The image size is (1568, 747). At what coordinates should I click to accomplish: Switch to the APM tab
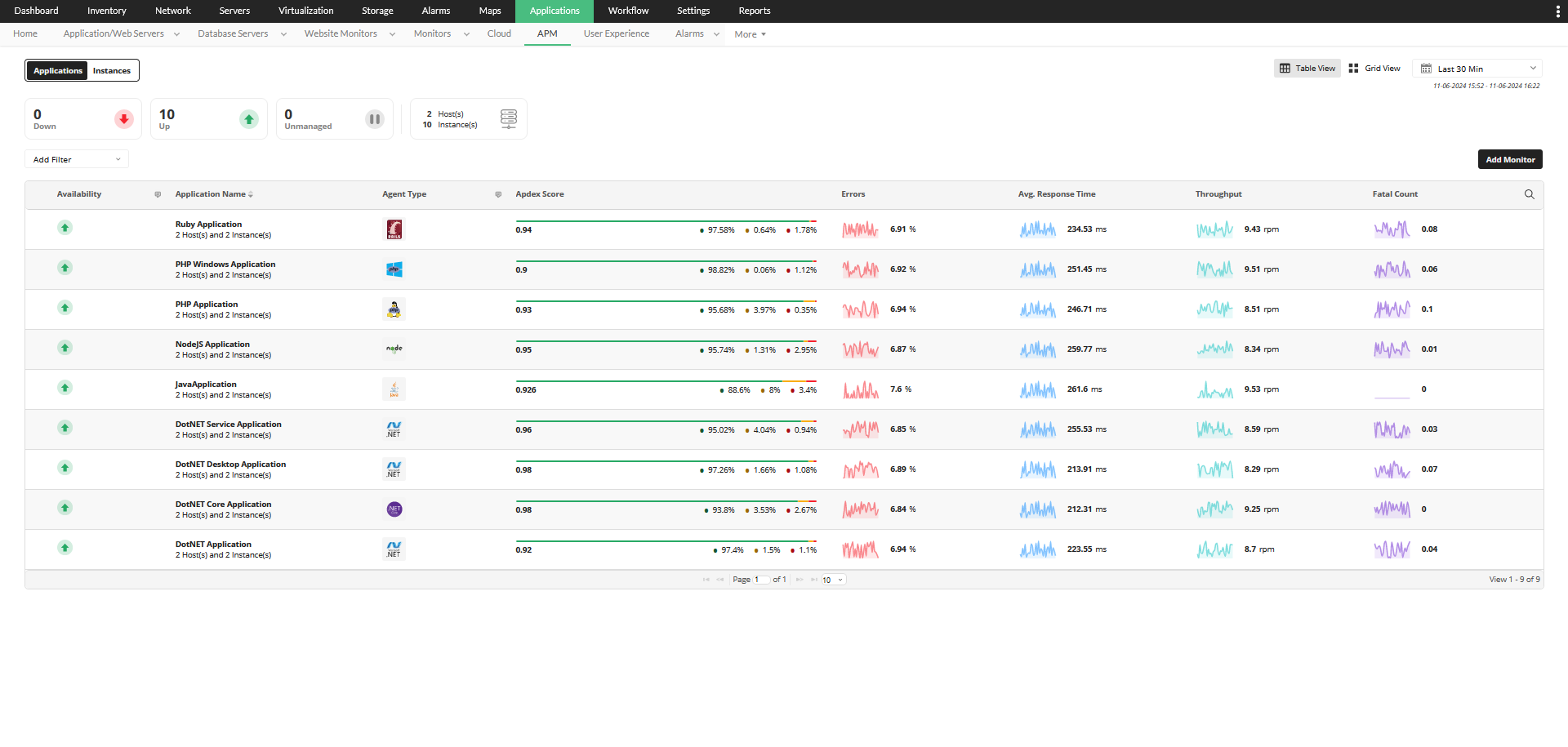click(x=547, y=33)
